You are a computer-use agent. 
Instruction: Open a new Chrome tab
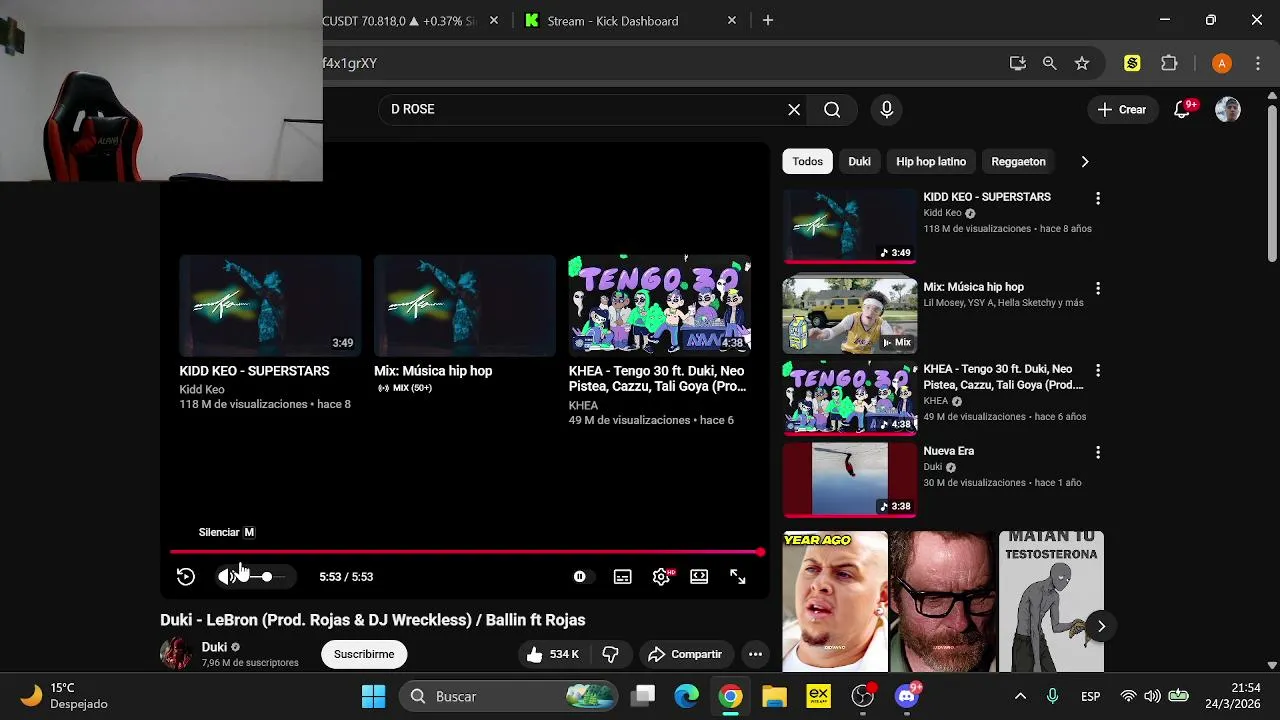(x=768, y=20)
